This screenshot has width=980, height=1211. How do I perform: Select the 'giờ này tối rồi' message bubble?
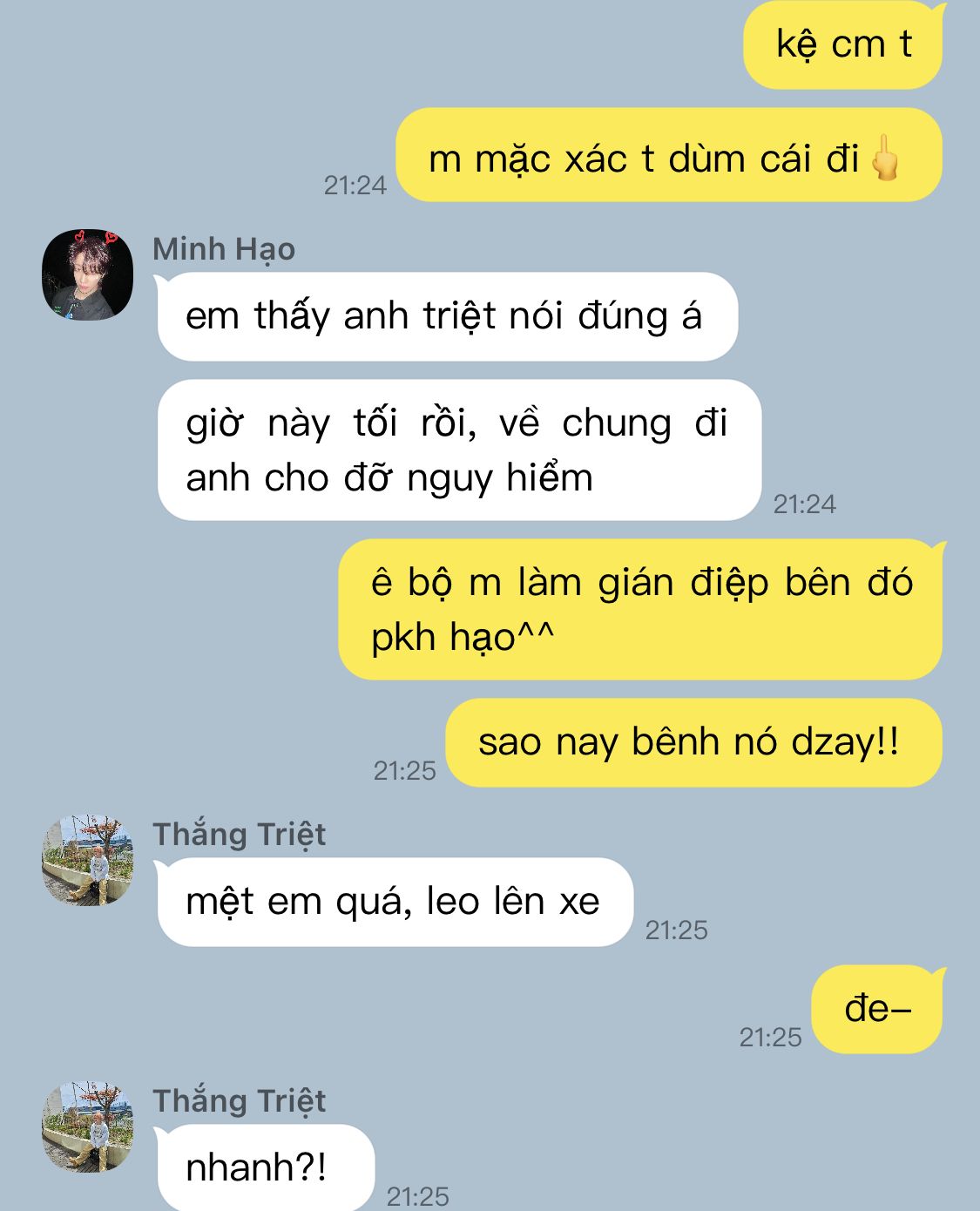tap(458, 450)
